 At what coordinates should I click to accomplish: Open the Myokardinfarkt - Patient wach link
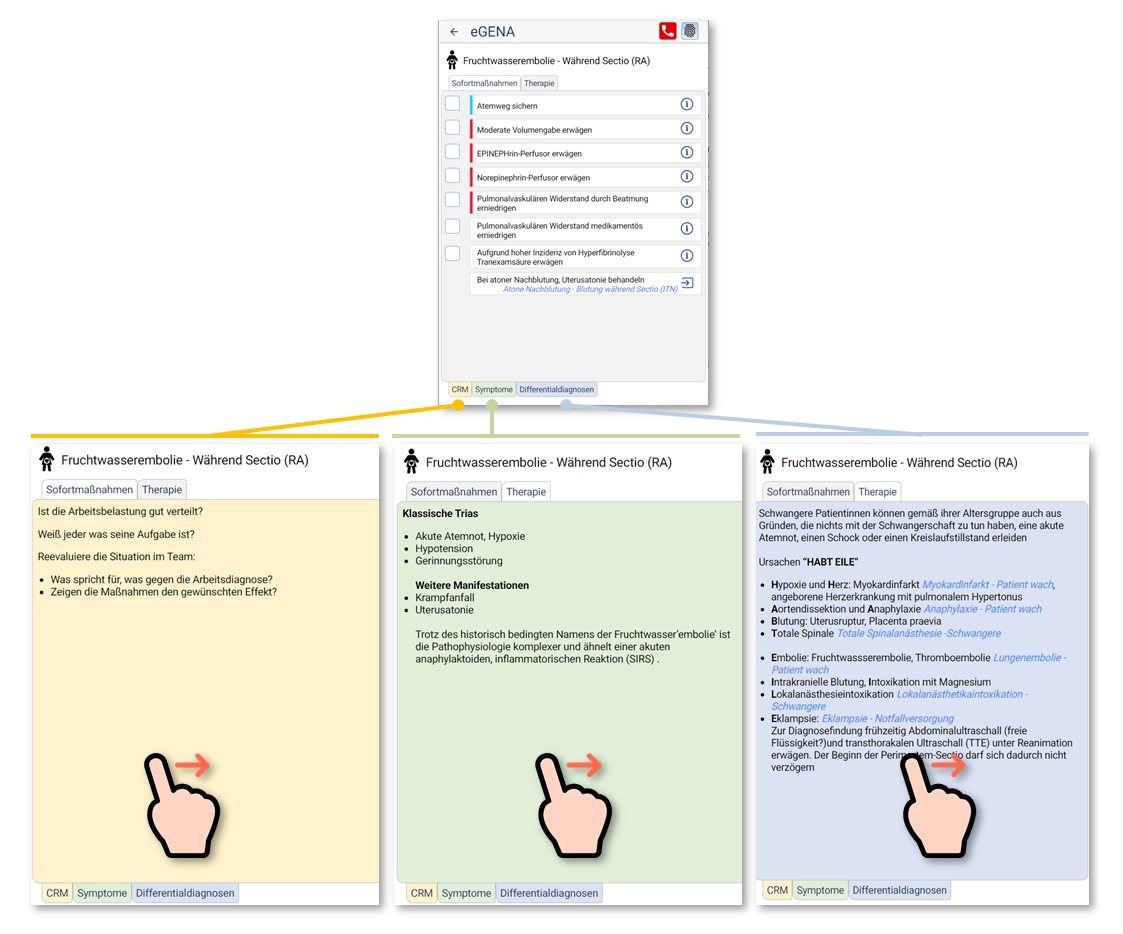tap(987, 585)
